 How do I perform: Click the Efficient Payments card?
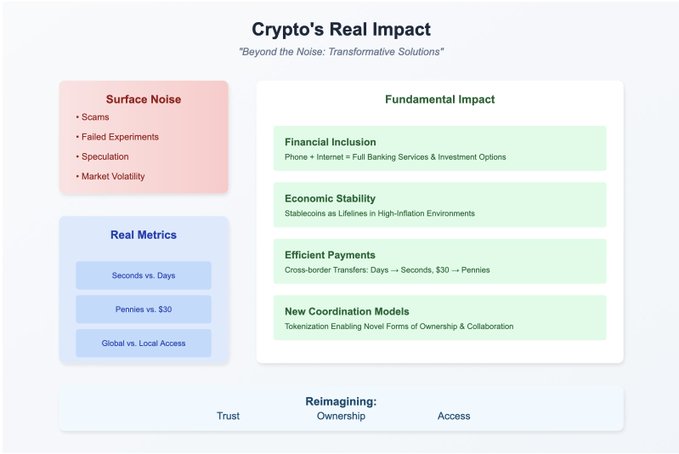tap(440, 261)
